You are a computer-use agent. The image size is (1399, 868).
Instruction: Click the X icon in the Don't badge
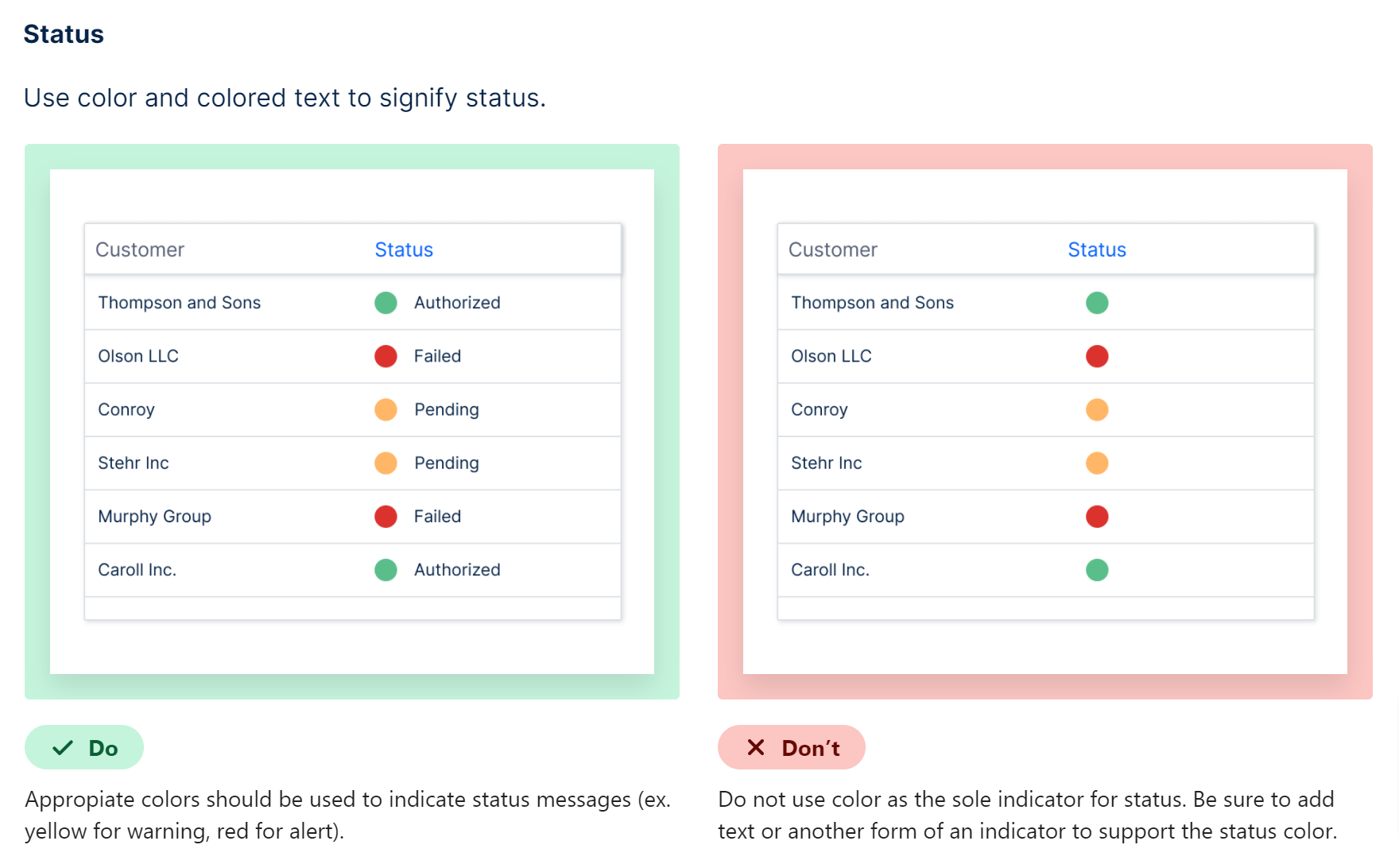755,748
